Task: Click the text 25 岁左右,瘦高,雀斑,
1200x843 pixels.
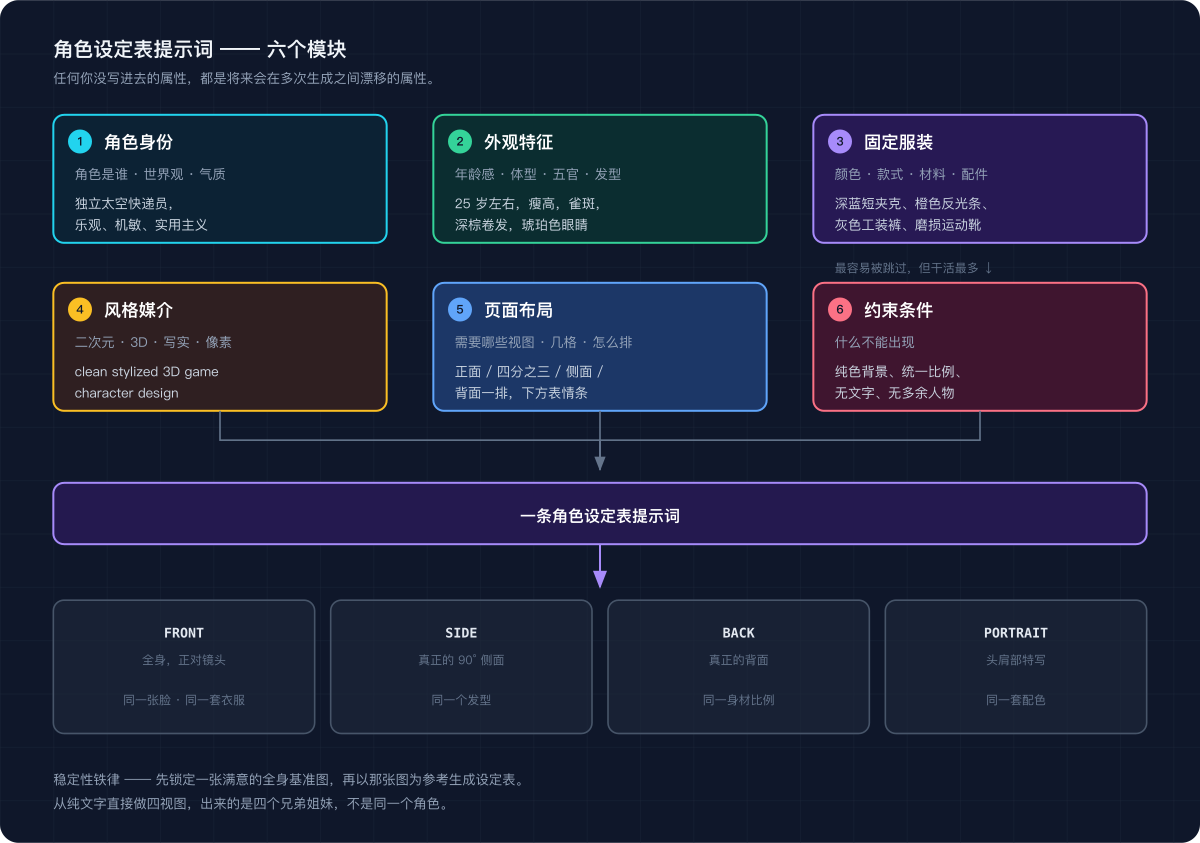Action: 528,203
